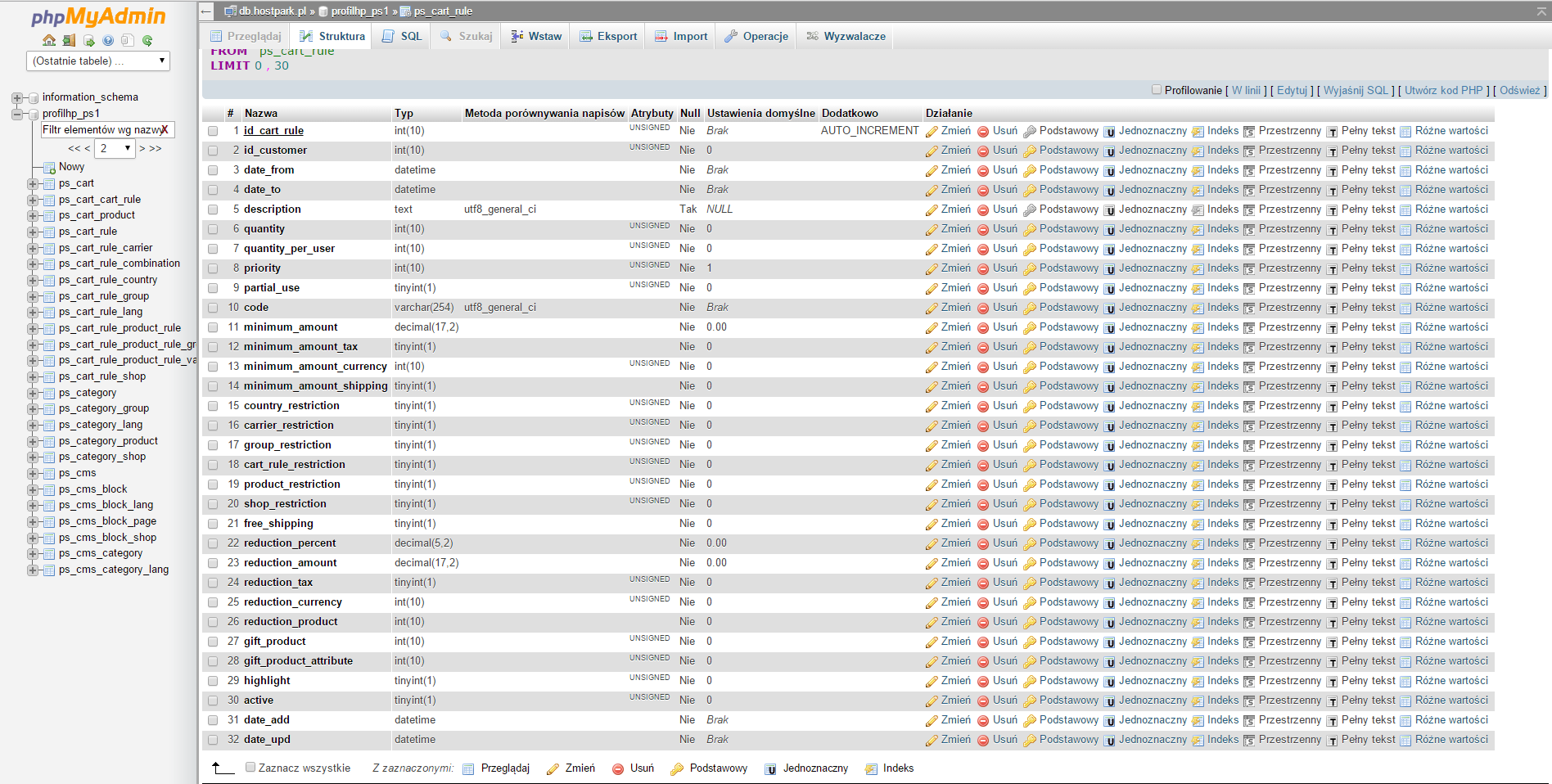The height and width of the screenshot is (784, 1552).
Task: Tick the checkbox for reduction_amount row
Action: coord(213,563)
